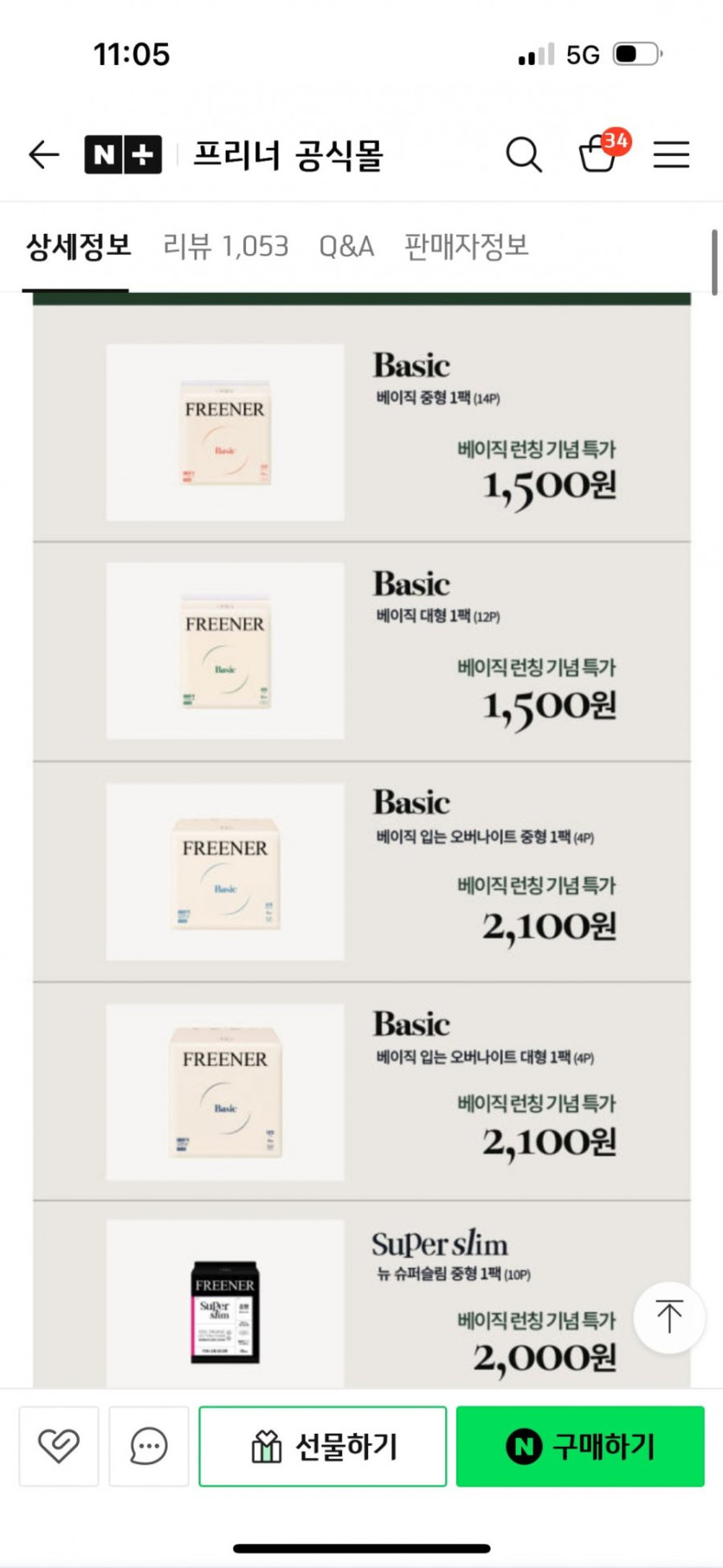The image size is (723, 1568).
Task: Toggle the heart wishlist icon
Action: (59, 1446)
